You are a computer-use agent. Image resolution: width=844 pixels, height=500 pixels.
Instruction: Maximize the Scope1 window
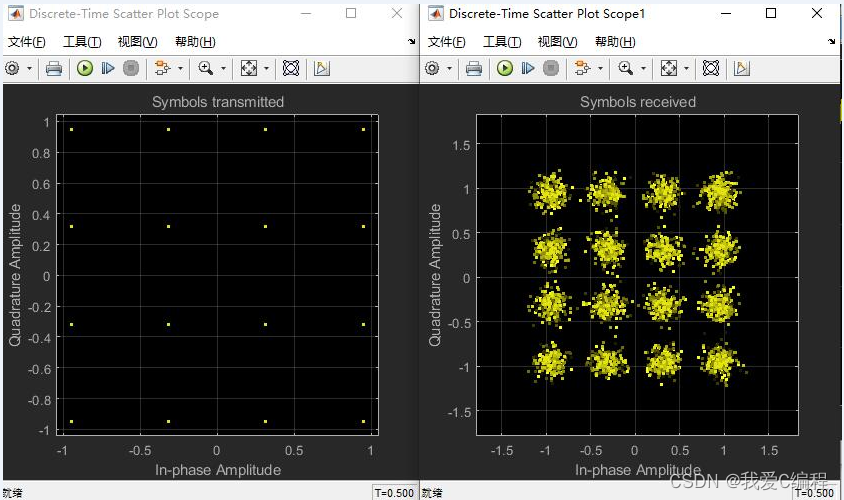pos(771,13)
